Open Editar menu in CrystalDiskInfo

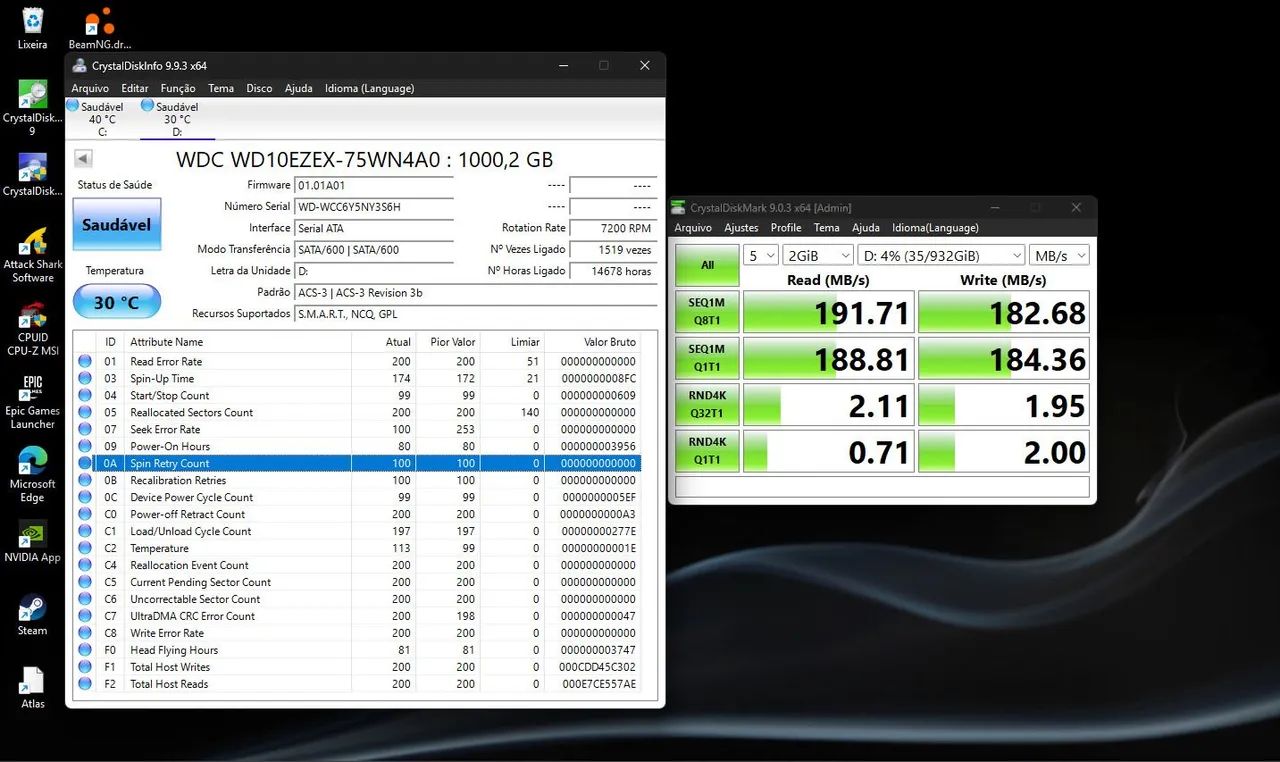[x=135, y=88]
